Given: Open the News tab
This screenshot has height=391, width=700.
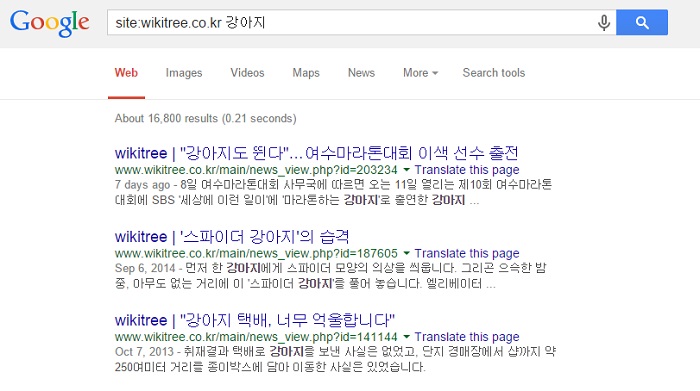Looking at the screenshot, I should [x=361, y=73].
